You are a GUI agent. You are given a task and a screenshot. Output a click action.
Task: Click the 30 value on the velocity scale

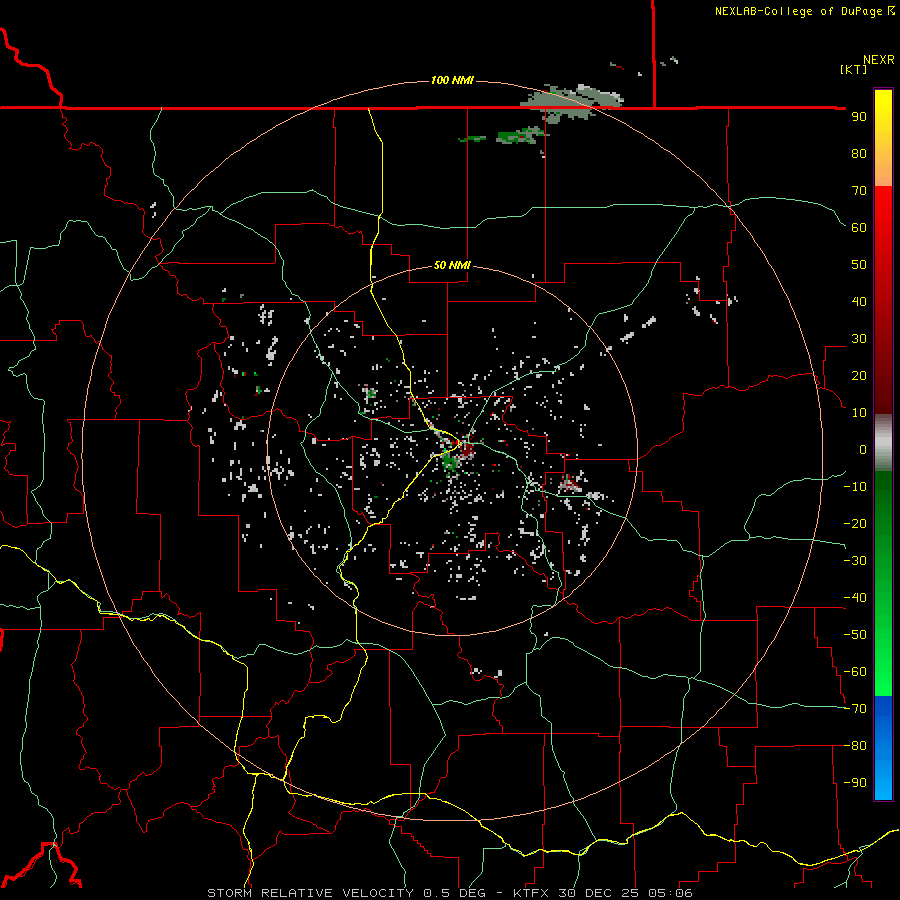coord(859,339)
